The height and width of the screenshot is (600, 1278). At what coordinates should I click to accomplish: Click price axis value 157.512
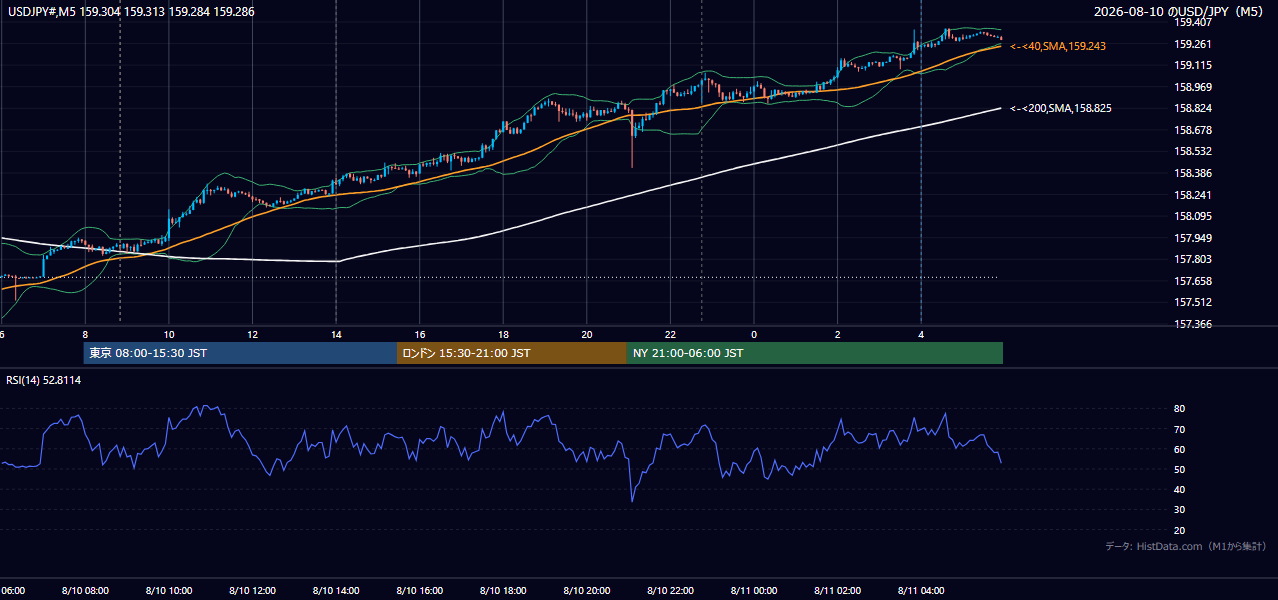pos(1193,302)
